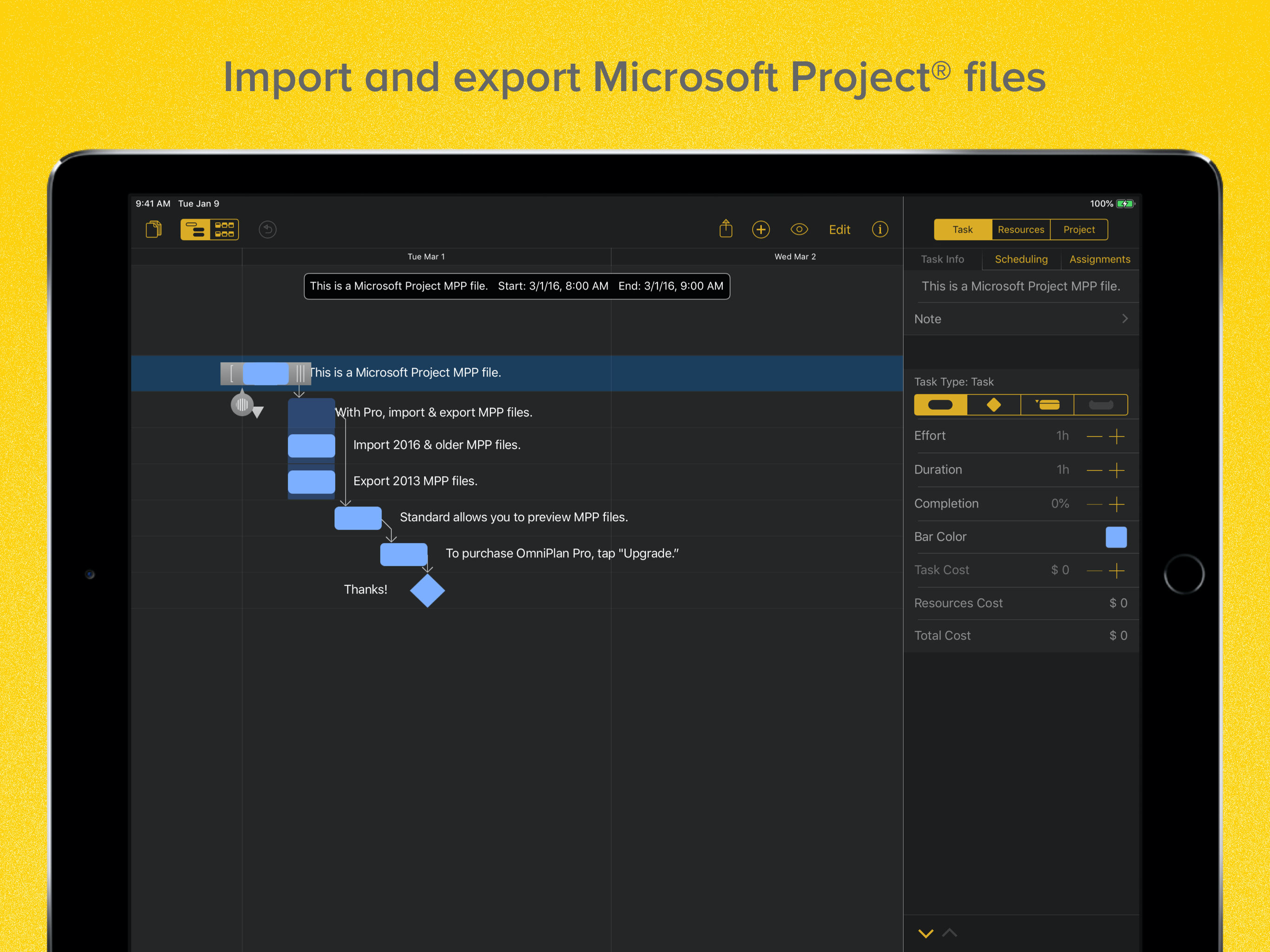
Task: Set task type to milestone diamond
Action: pyautogui.click(x=994, y=405)
